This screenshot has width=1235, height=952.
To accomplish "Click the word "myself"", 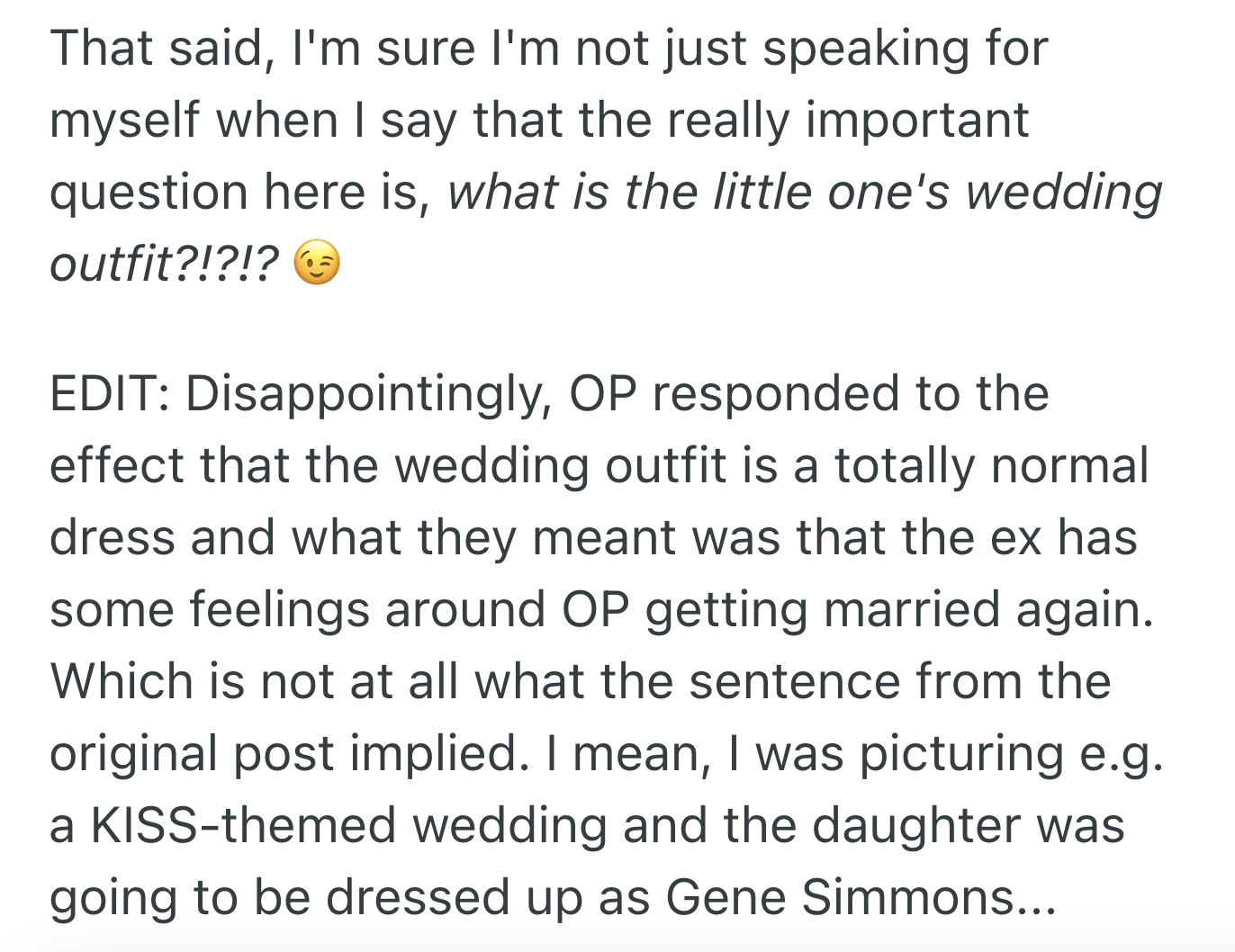I will (124, 121).
